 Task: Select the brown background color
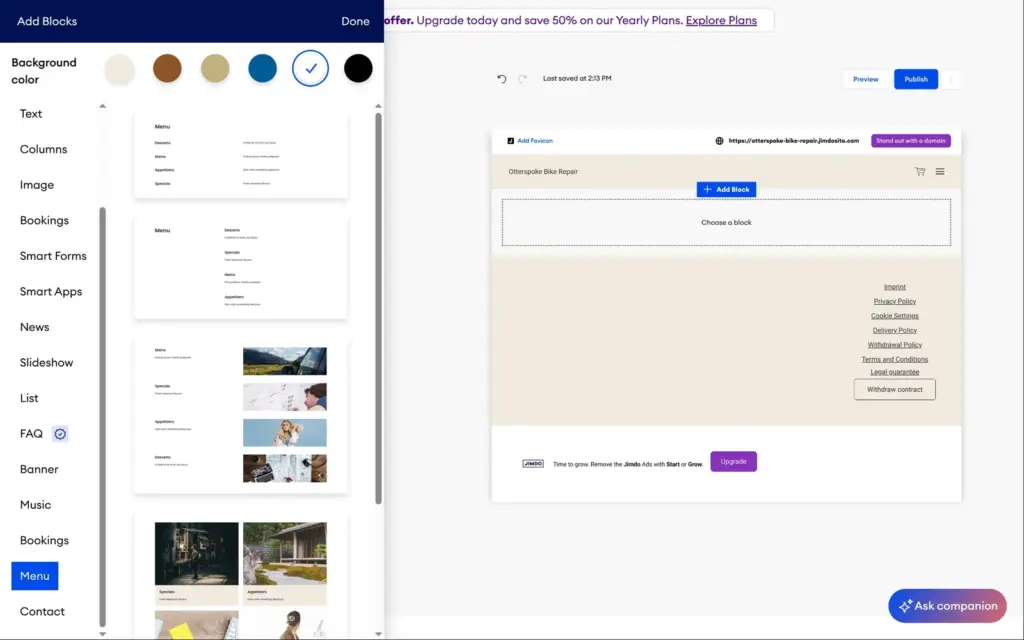pyautogui.click(x=167, y=69)
